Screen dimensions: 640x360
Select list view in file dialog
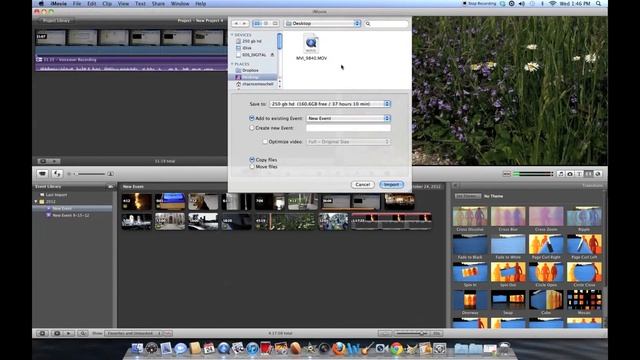click(x=266, y=24)
